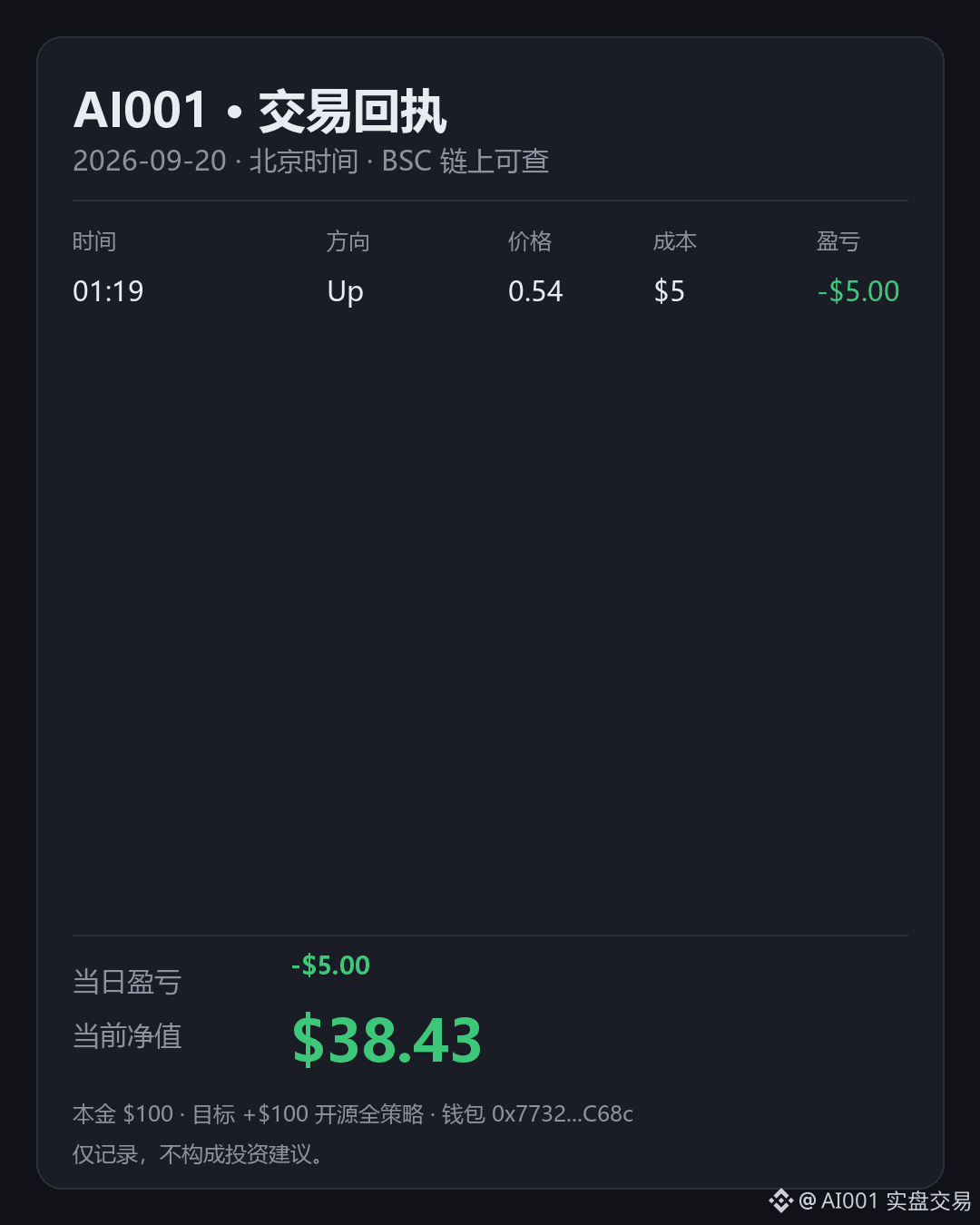
Task: Click the AI001 · 交易回执 title
Action: pyautogui.click(x=260, y=112)
